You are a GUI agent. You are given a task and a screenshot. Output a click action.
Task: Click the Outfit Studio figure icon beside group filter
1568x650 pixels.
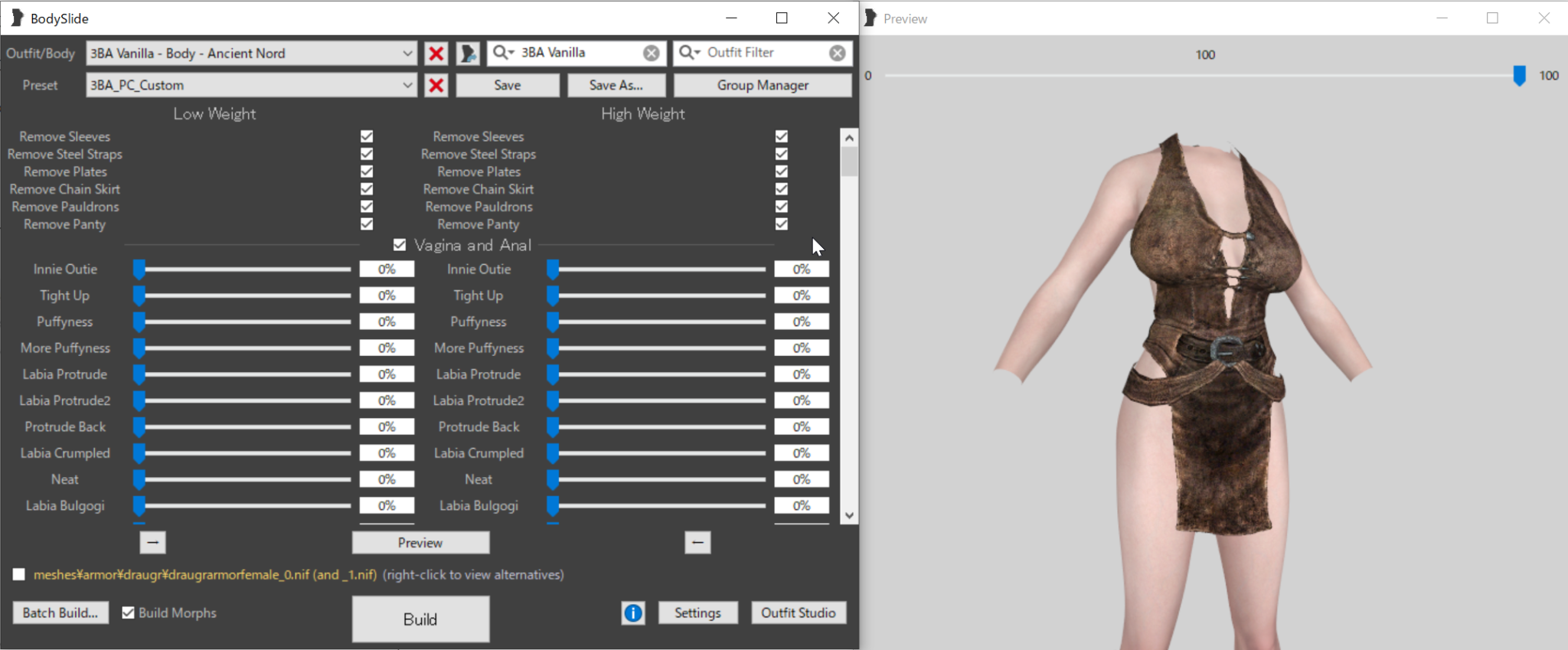point(468,53)
